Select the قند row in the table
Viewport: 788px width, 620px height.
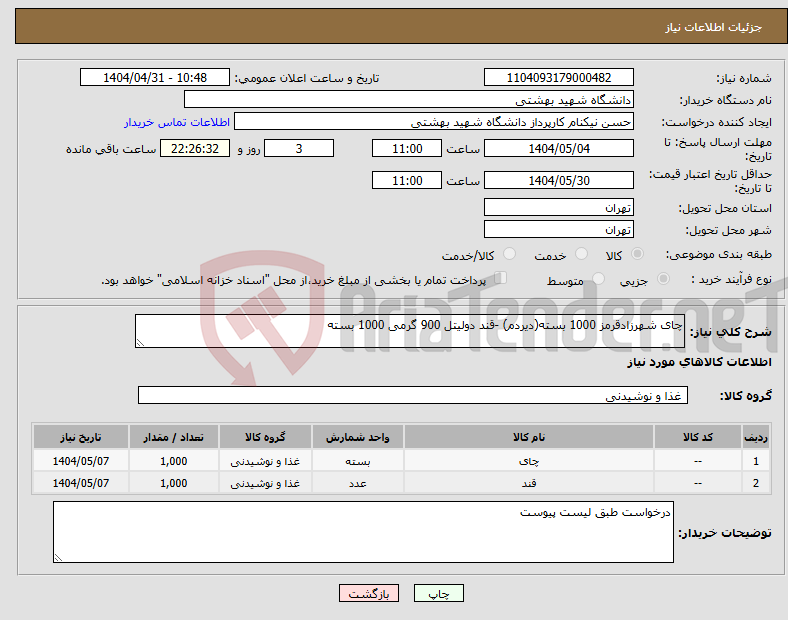(x=528, y=483)
